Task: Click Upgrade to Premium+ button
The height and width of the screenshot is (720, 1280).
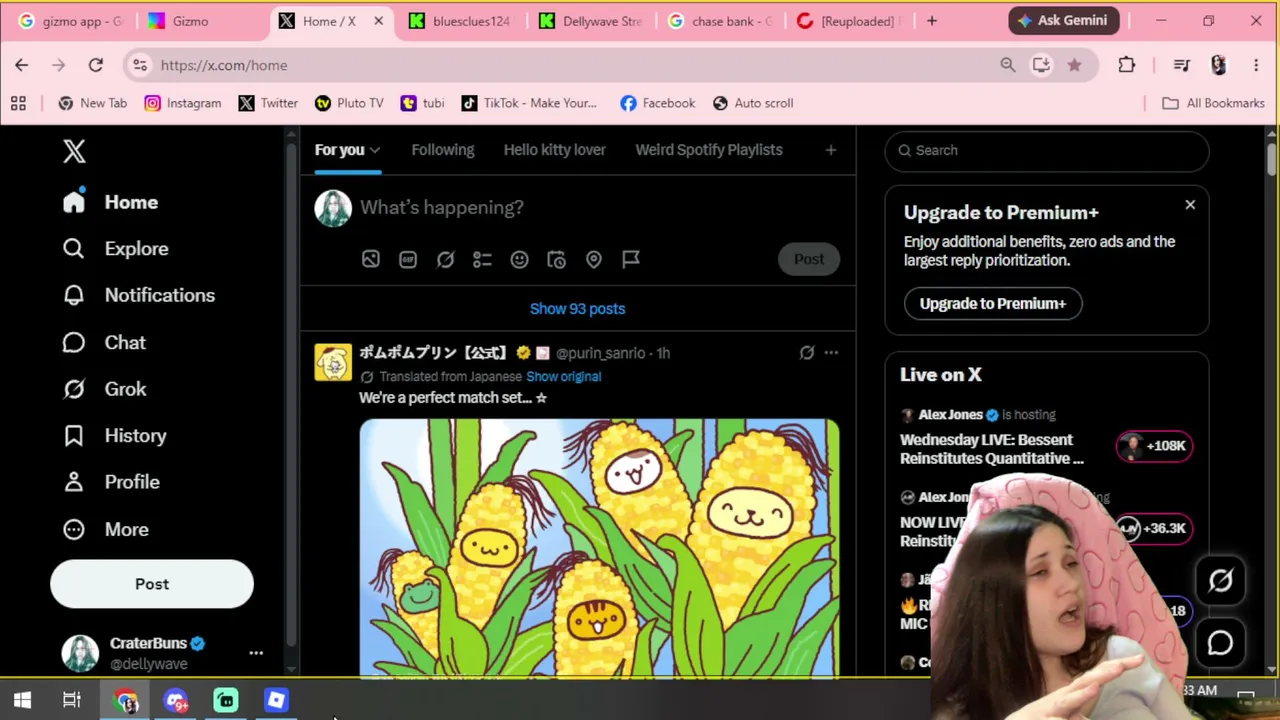Action: click(x=993, y=304)
